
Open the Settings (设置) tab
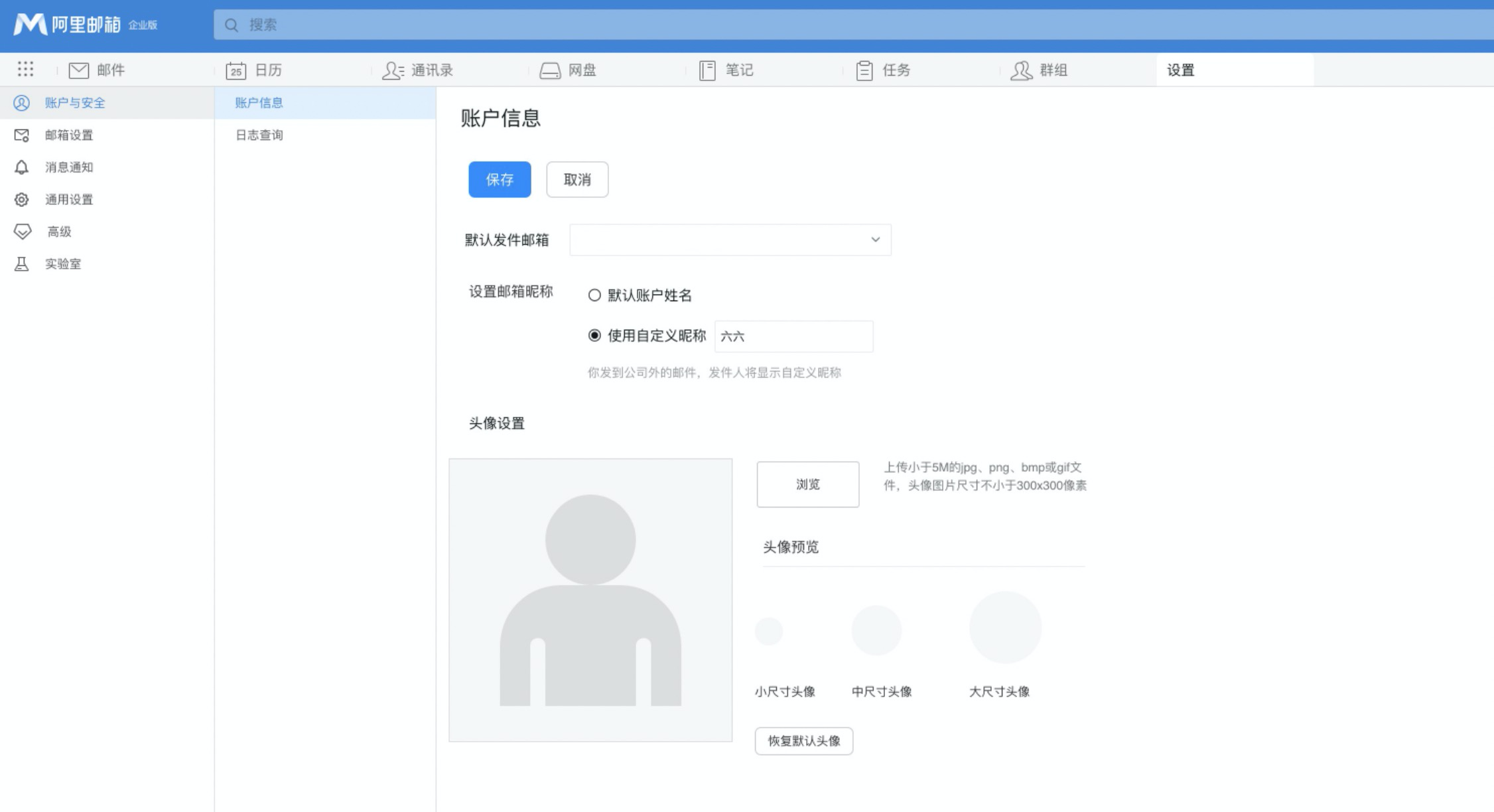click(x=1181, y=70)
